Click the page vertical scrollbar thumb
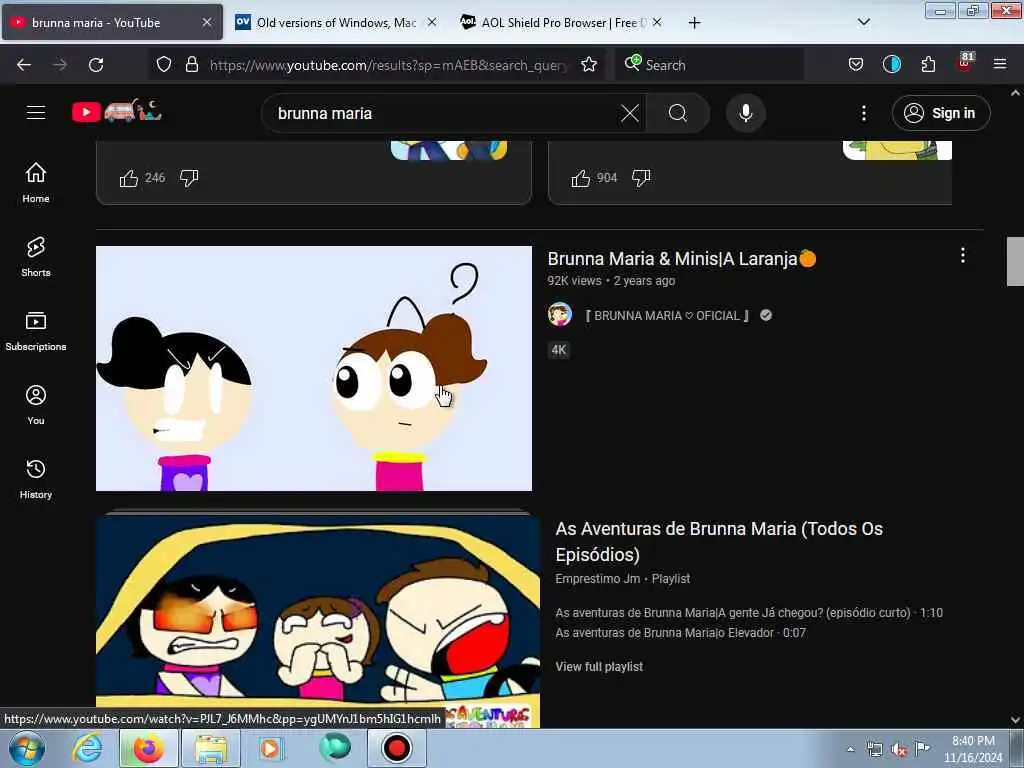Viewport: 1024px width, 768px height. 1015,261
